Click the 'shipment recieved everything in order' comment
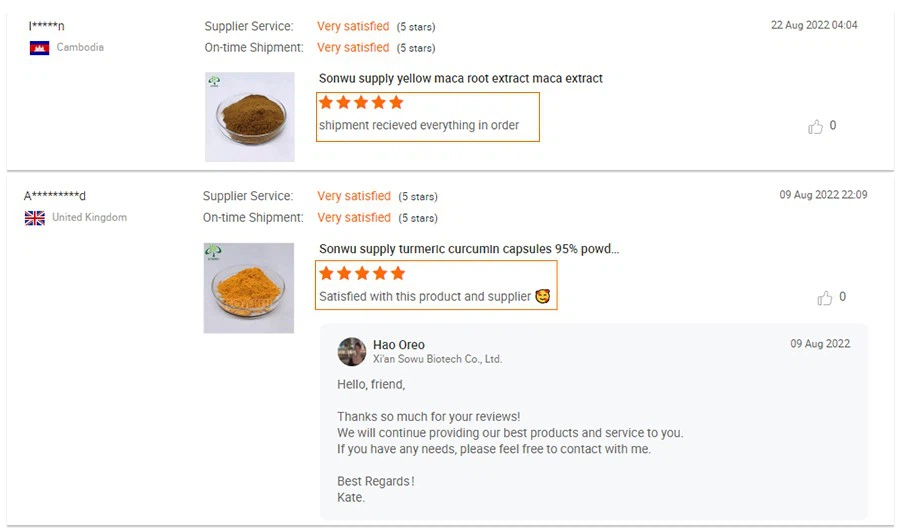 (418, 126)
